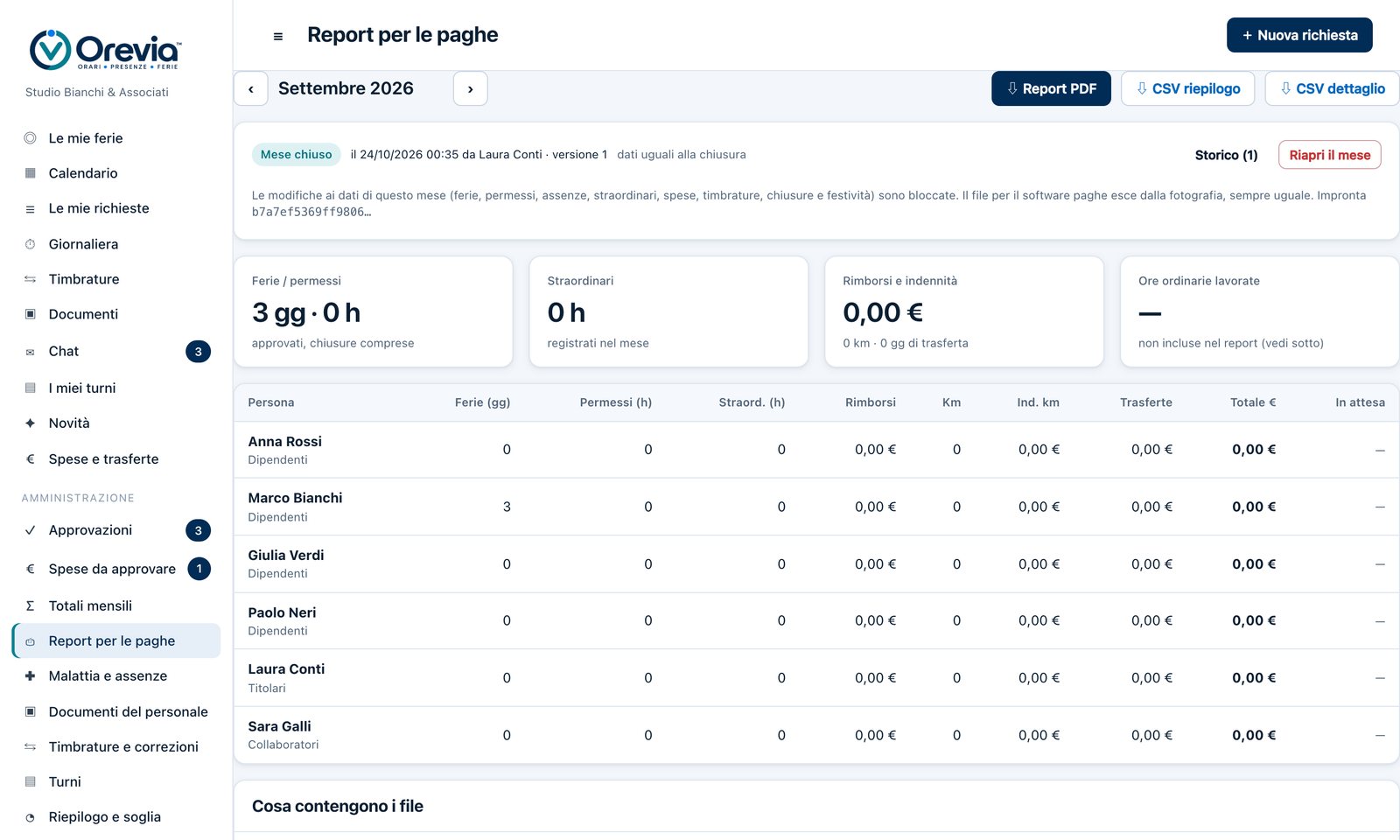1400x840 pixels.
Task: Go to previous month with left chevron
Action: point(251,88)
